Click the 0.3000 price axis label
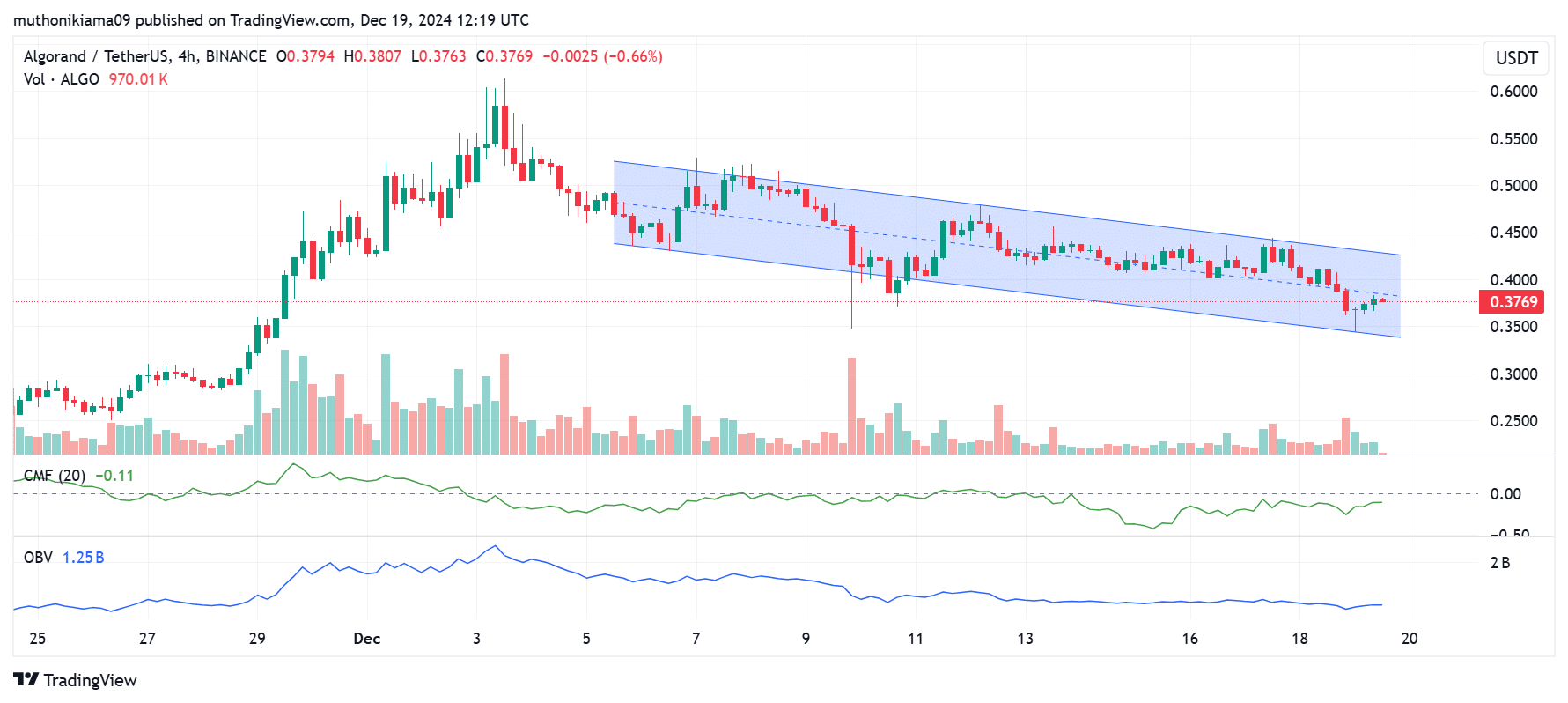The height and width of the screenshot is (703, 1568). point(1513,374)
